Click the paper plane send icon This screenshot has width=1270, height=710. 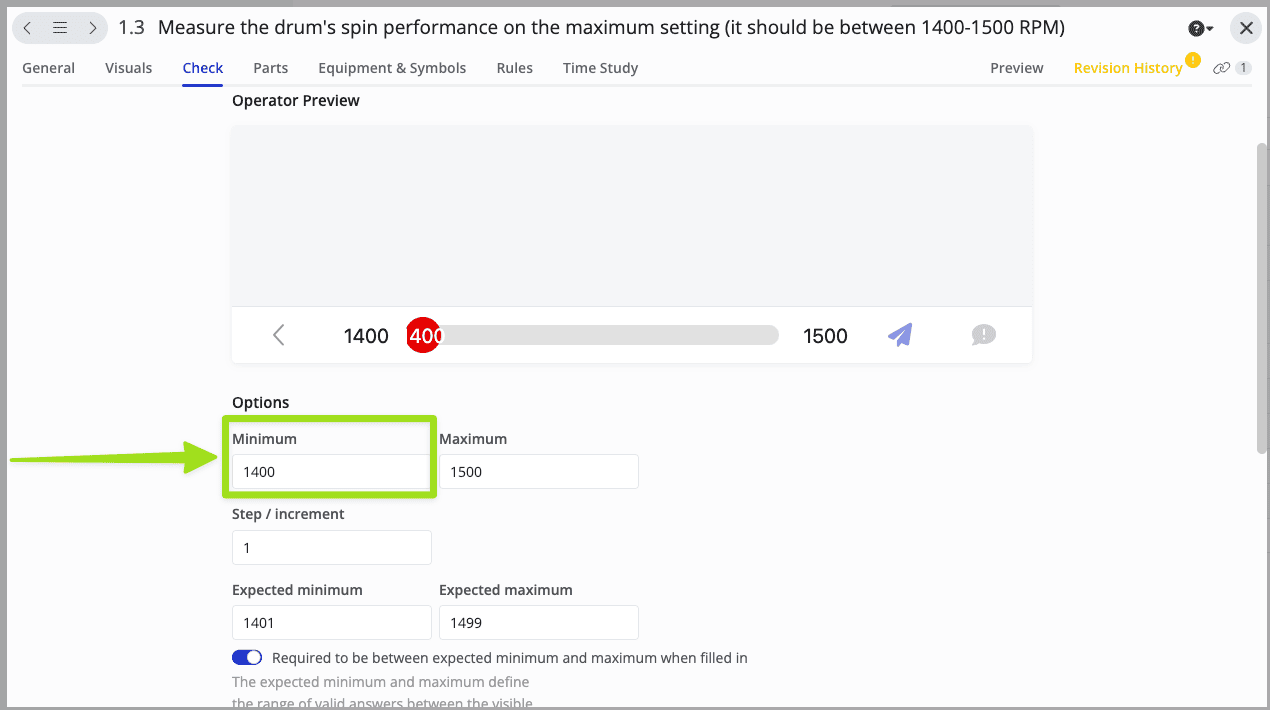click(900, 335)
